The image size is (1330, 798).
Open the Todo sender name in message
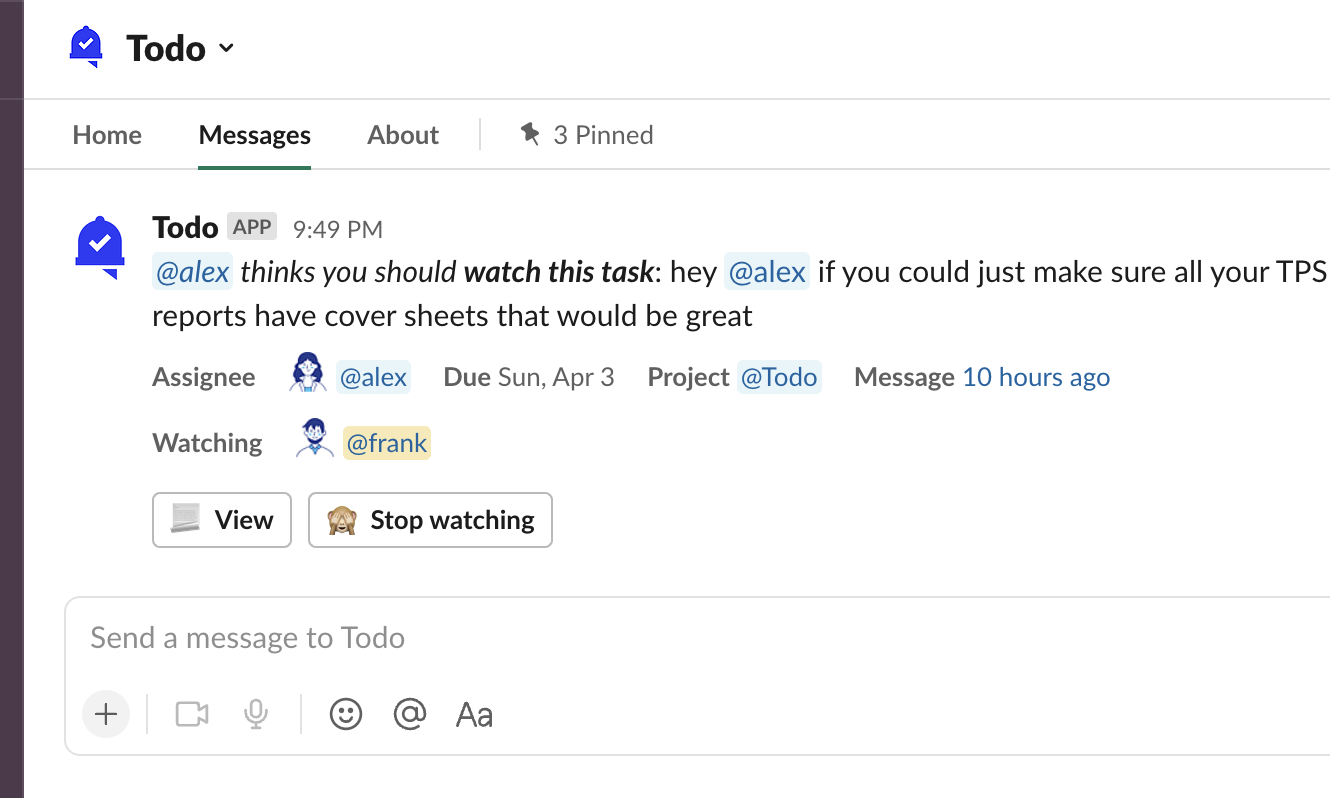[185, 228]
